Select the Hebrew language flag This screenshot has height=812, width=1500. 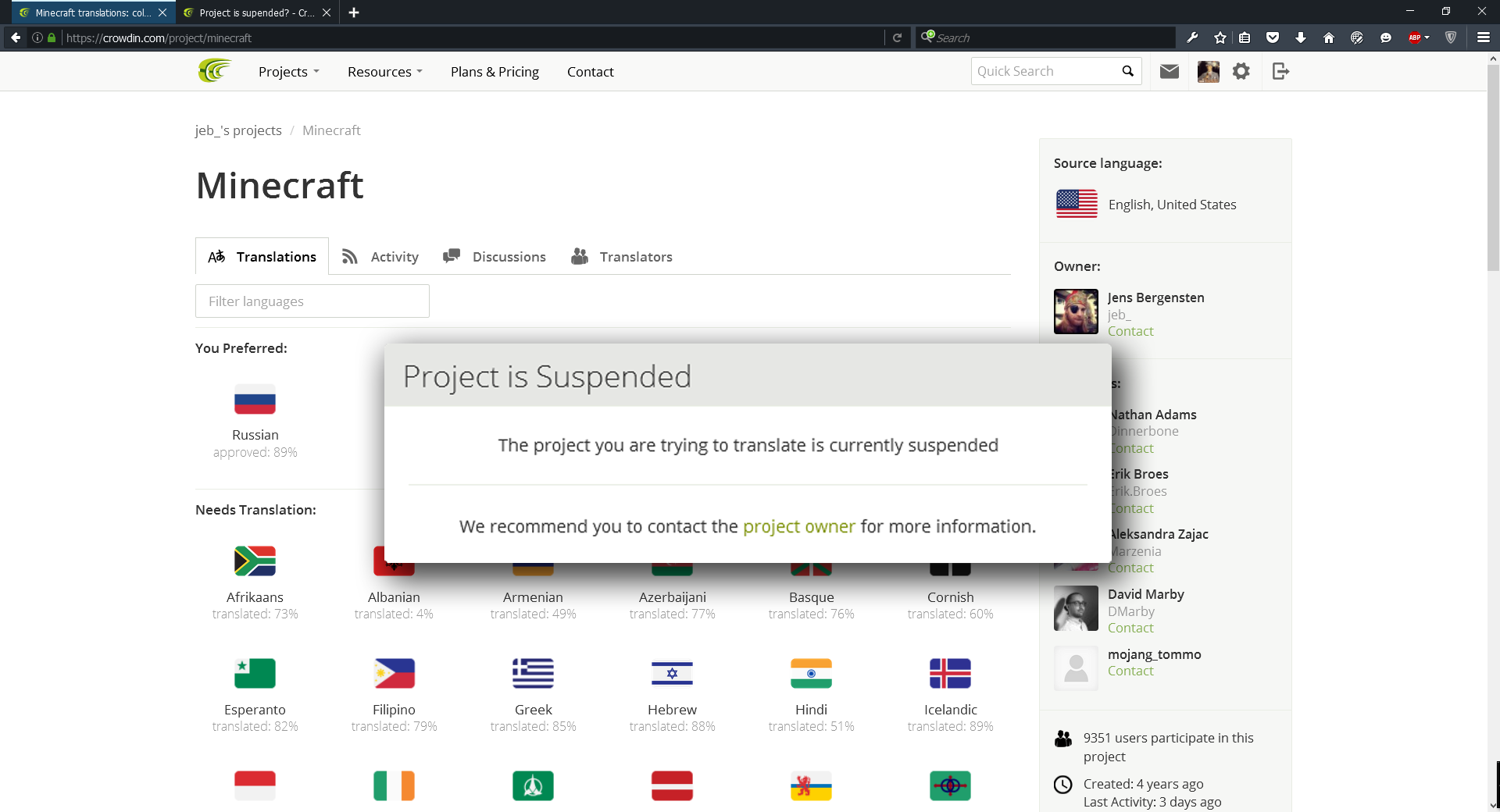click(672, 674)
